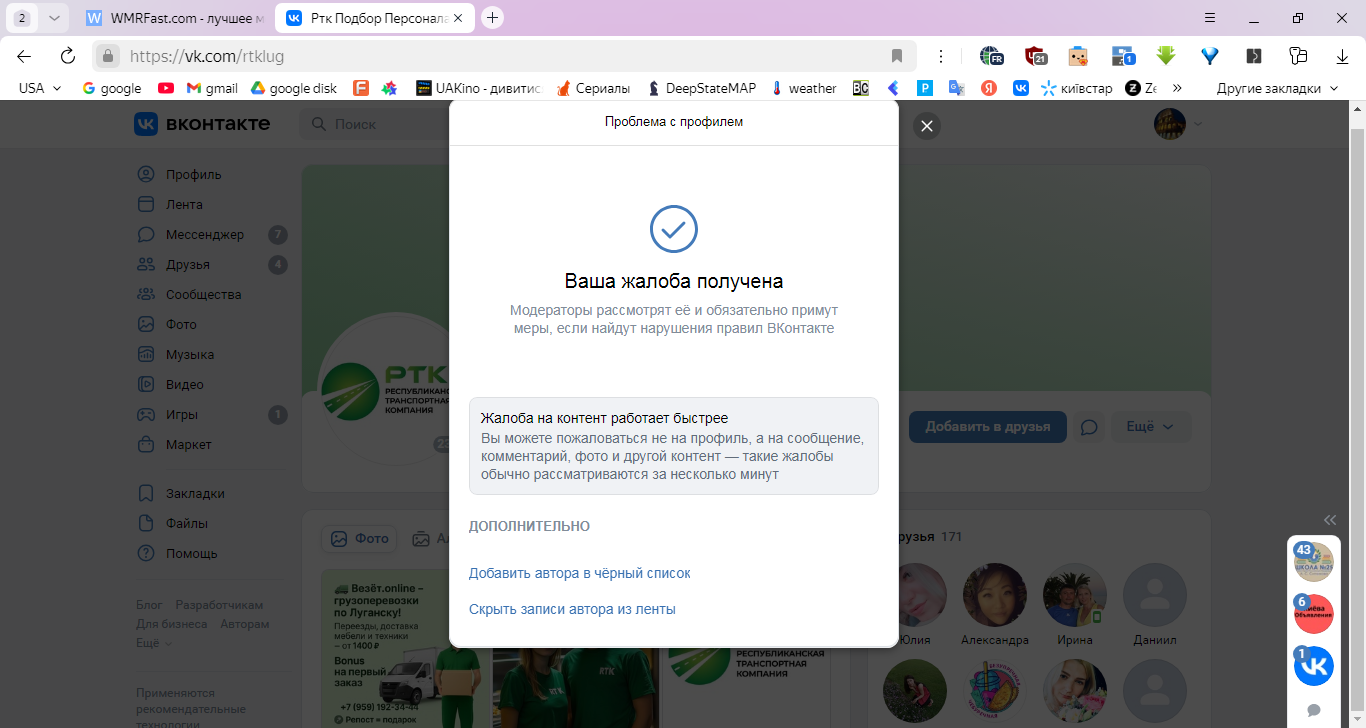
Task: Open the browser hamburger menu
Action: pyautogui.click(x=1210, y=18)
